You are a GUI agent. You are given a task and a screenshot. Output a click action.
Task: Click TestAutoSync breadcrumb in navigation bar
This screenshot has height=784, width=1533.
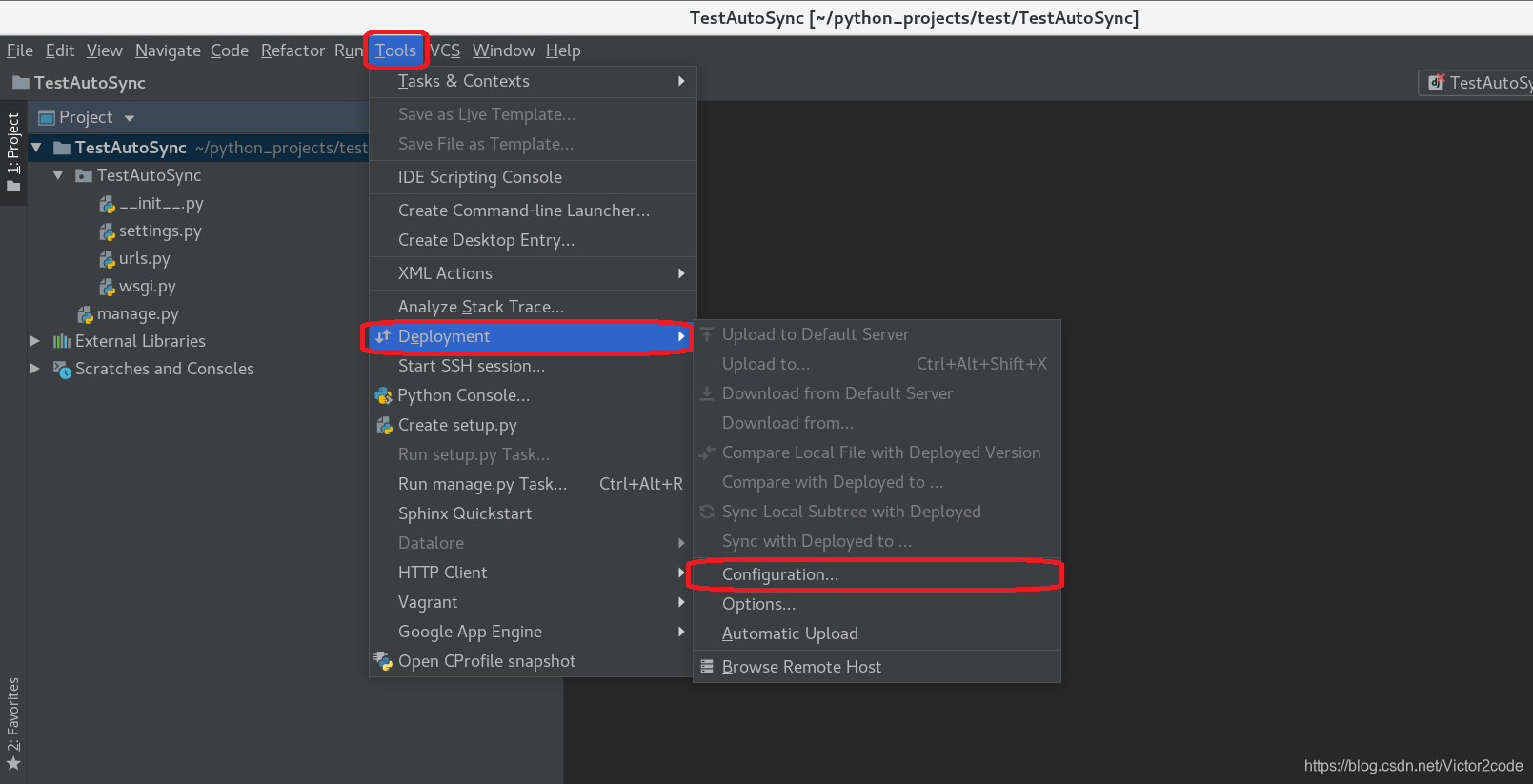click(79, 83)
